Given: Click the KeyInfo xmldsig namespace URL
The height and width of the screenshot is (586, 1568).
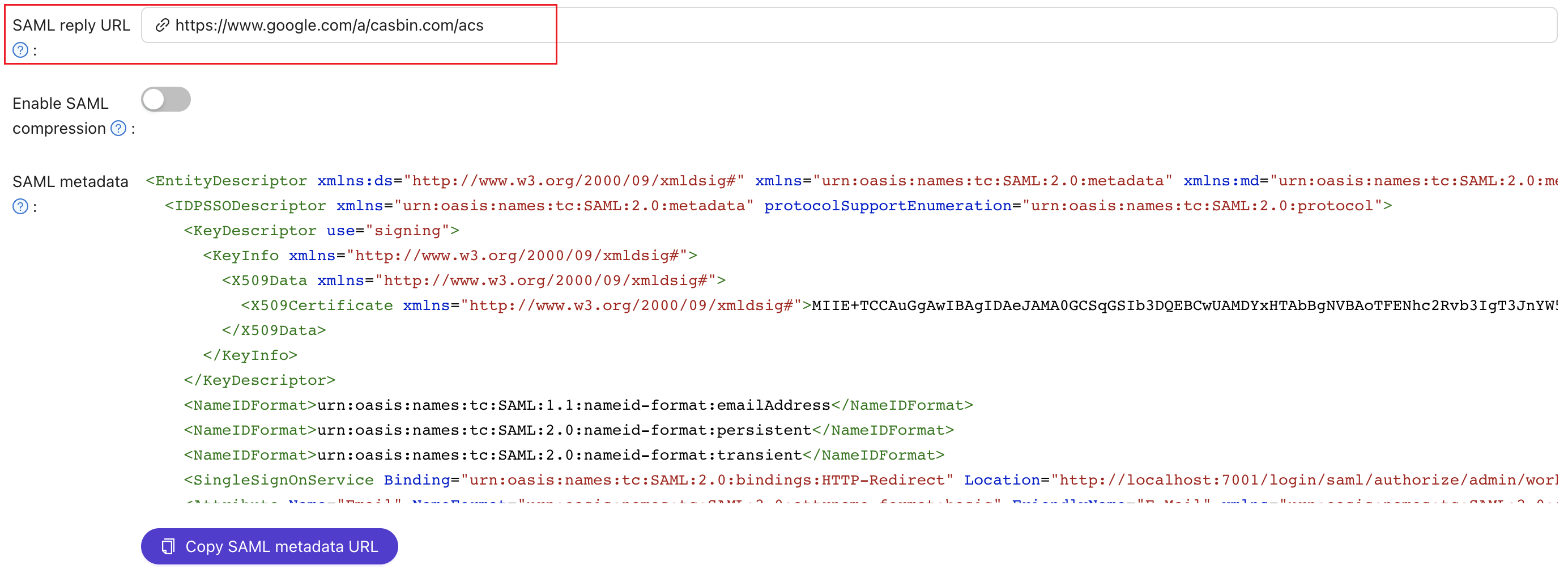Looking at the screenshot, I should [x=517, y=255].
